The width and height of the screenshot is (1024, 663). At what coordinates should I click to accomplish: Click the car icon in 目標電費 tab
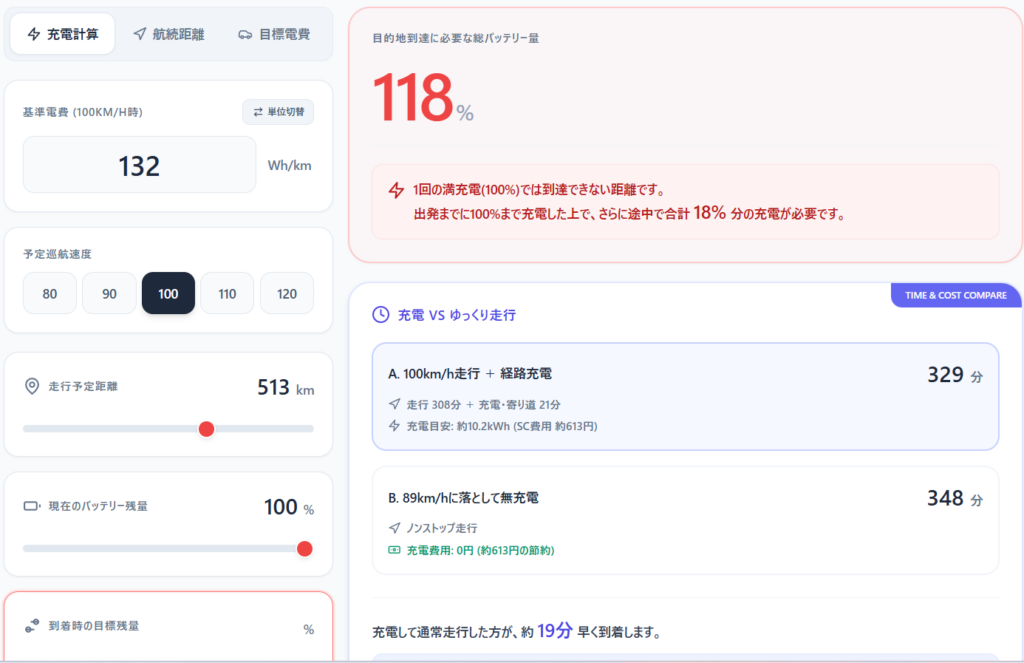click(245, 34)
